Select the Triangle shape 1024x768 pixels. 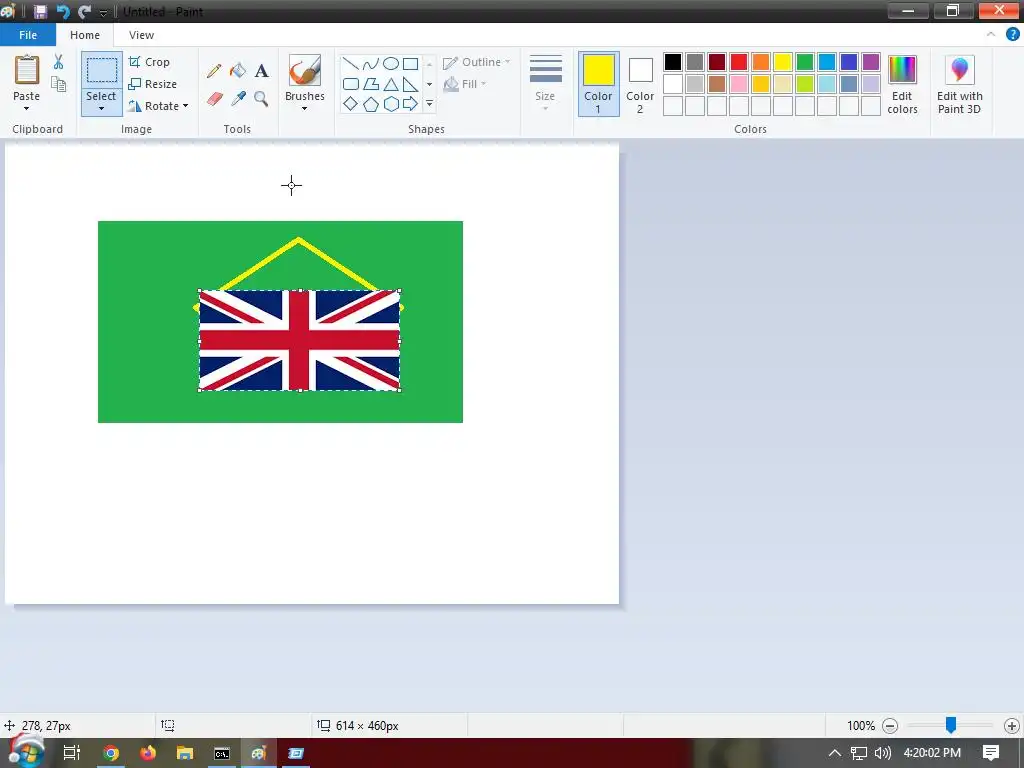coord(391,84)
